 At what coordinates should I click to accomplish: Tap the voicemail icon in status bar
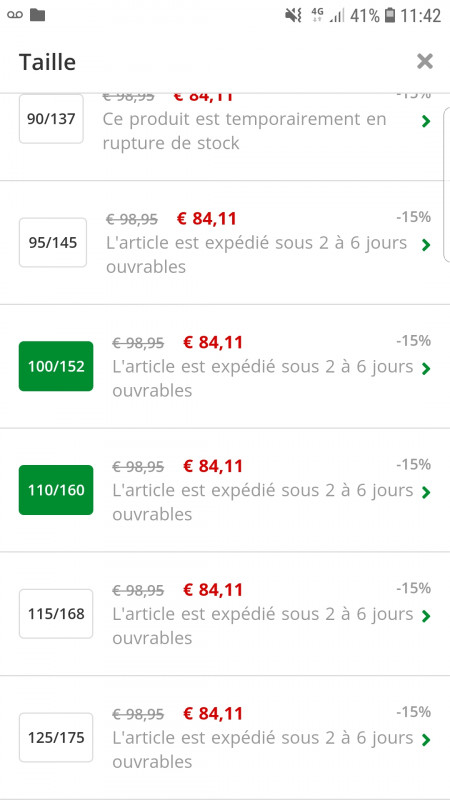click(15, 15)
